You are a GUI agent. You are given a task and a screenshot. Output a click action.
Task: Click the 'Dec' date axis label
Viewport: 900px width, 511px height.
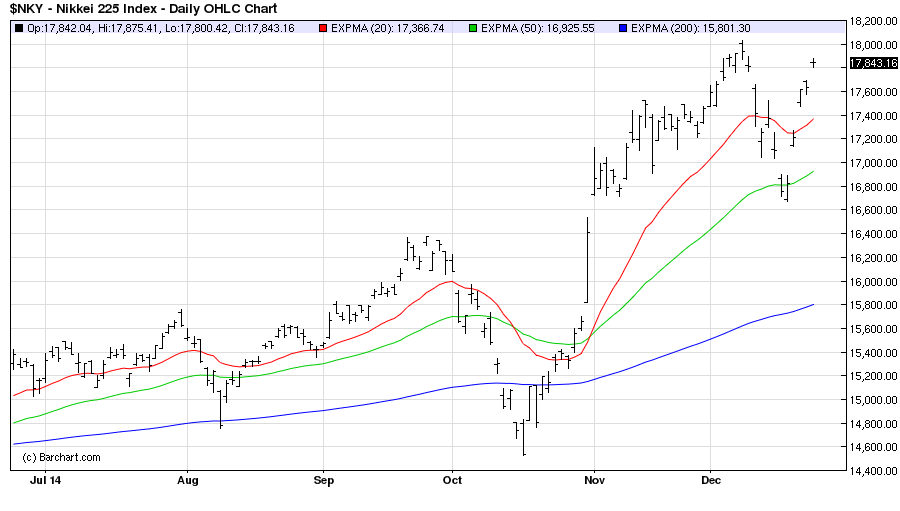click(711, 480)
